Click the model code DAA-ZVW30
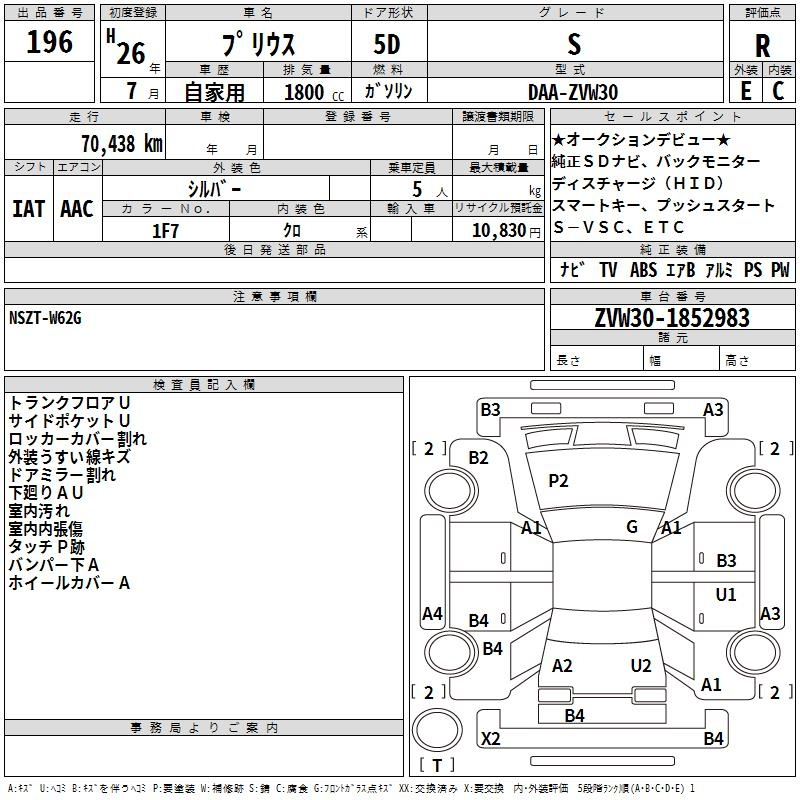Viewport: 800px width, 800px height. point(573,92)
